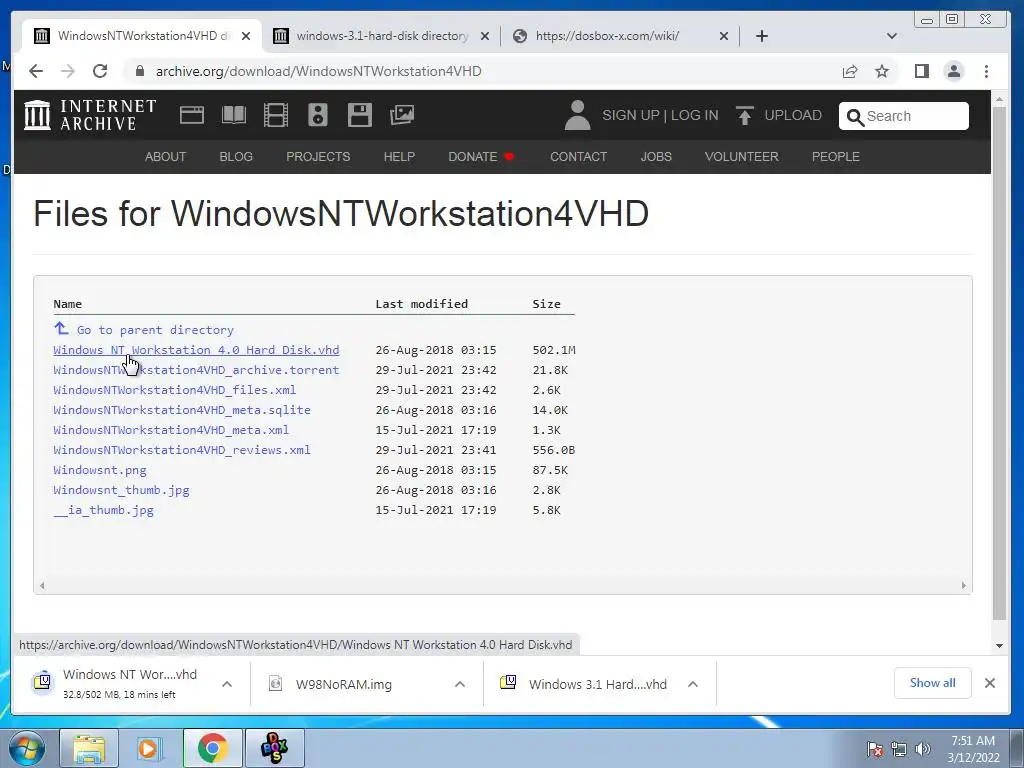
Task: Open the Video film strip icon
Action: pyautogui.click(x=276, y=115)
